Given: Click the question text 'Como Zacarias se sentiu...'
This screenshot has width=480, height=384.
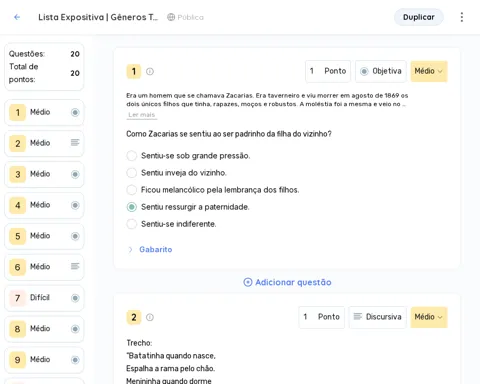Looking at the screenshot, I should 229,134.
